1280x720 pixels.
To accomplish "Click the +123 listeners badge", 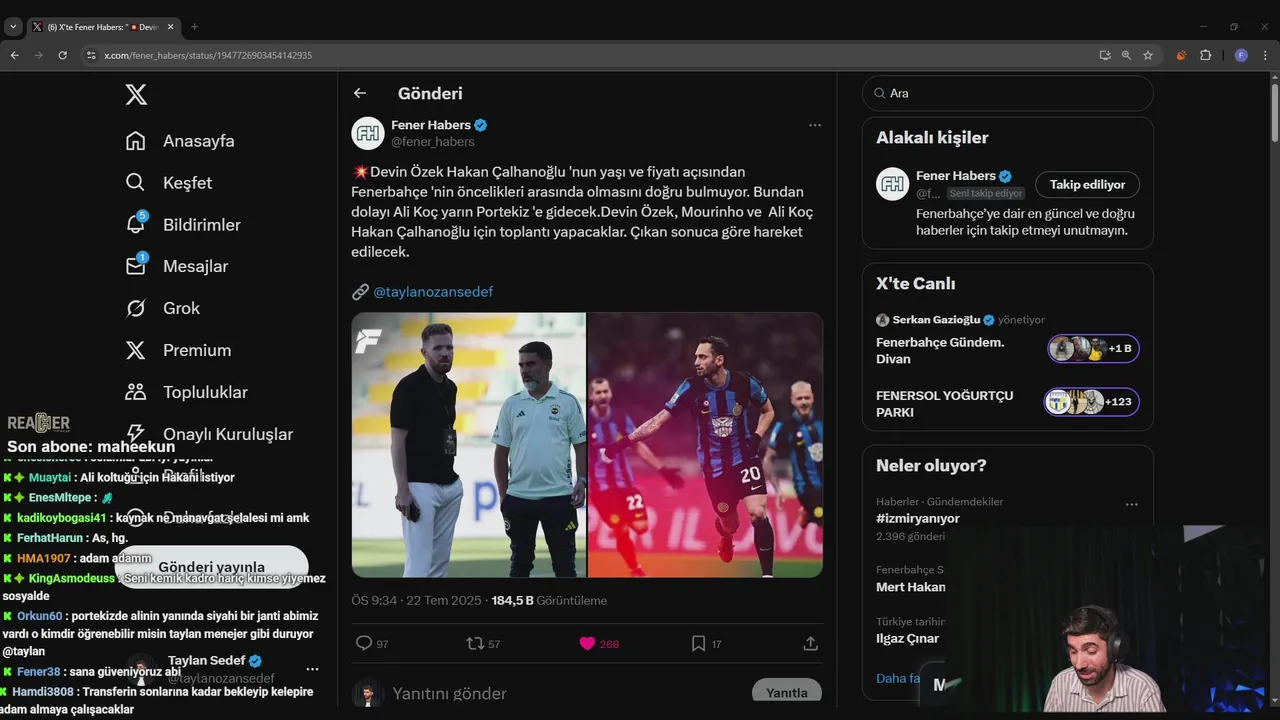I will pos(1092,402).
